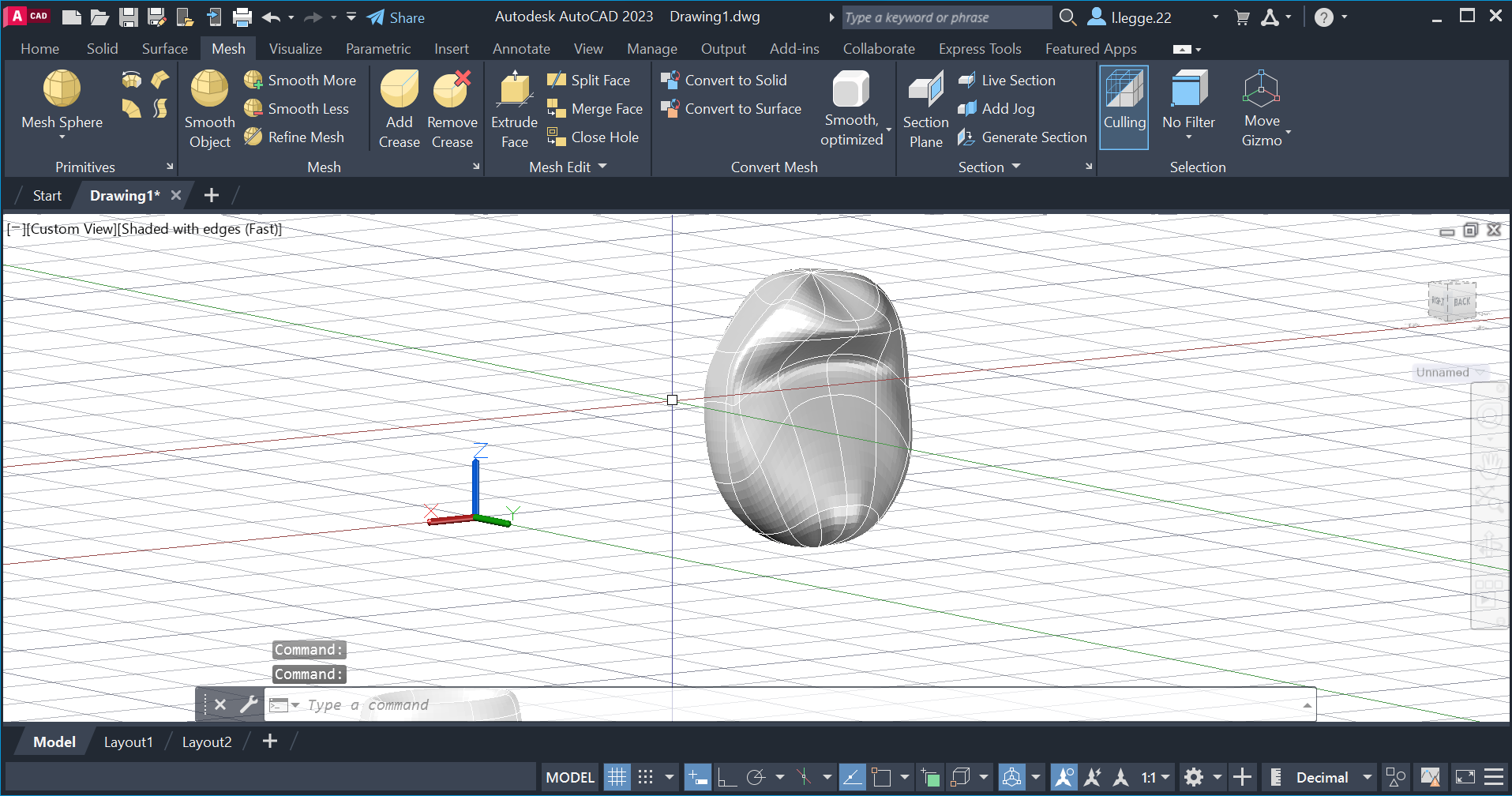This screenshot has width=1512, height=796.
Task: Click the Autodesk App Store cart icon
Action: point(1242,17)
